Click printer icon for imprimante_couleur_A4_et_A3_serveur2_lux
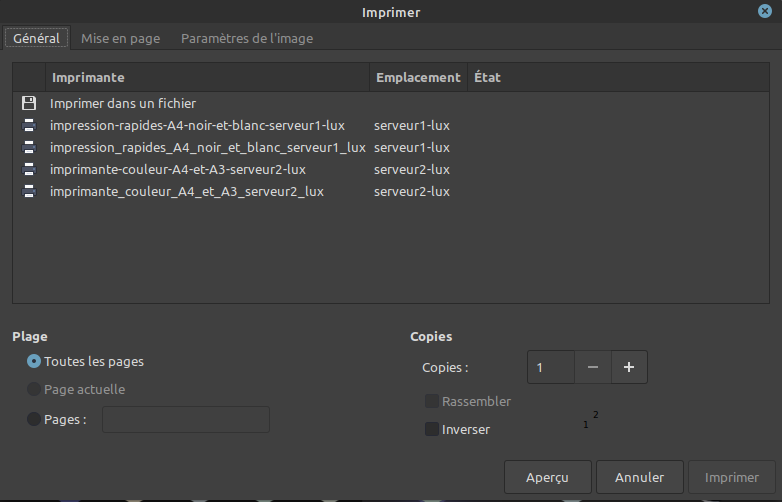 click(29, 191)
